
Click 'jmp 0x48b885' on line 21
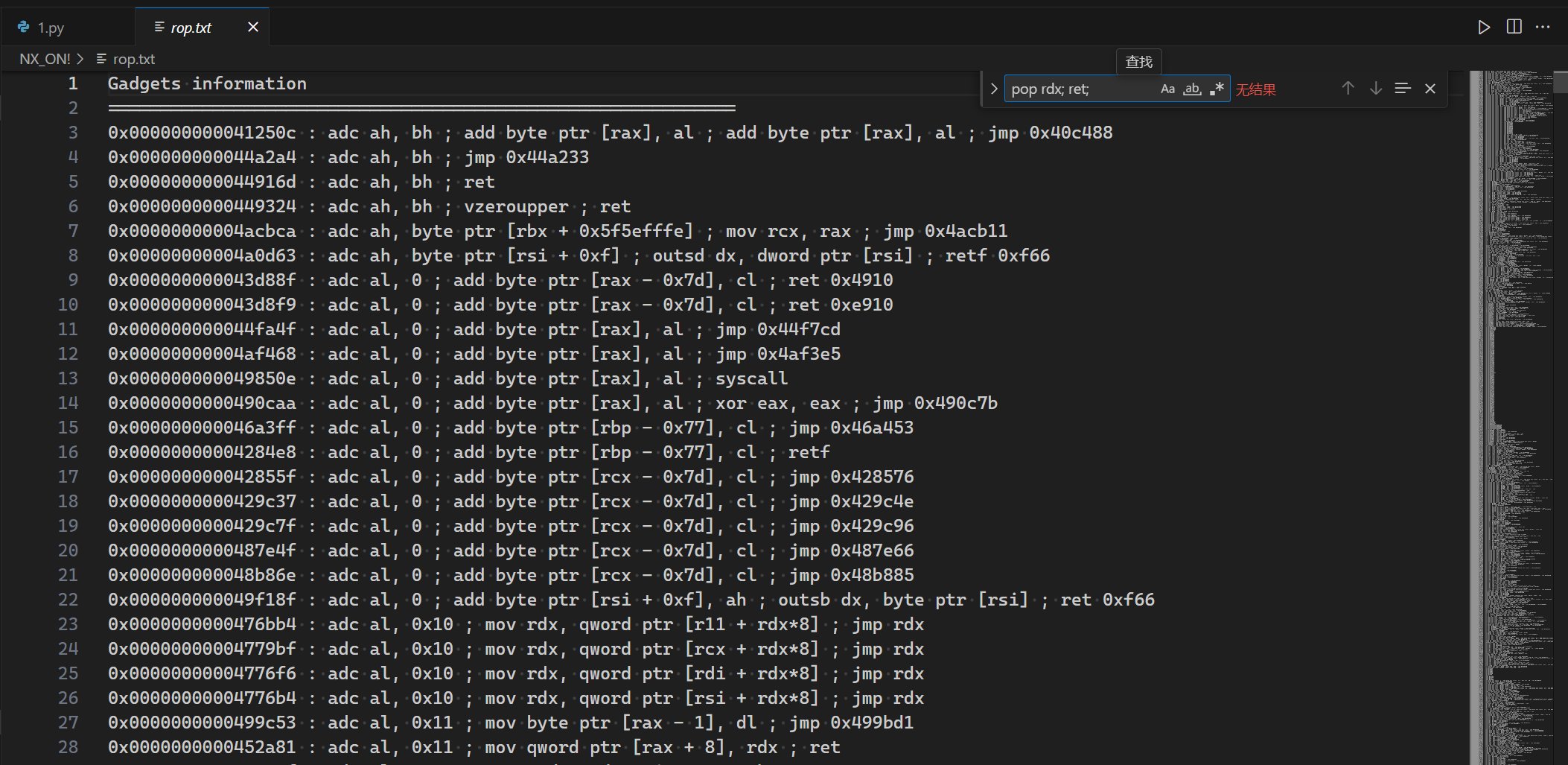[x=851, y=575]
